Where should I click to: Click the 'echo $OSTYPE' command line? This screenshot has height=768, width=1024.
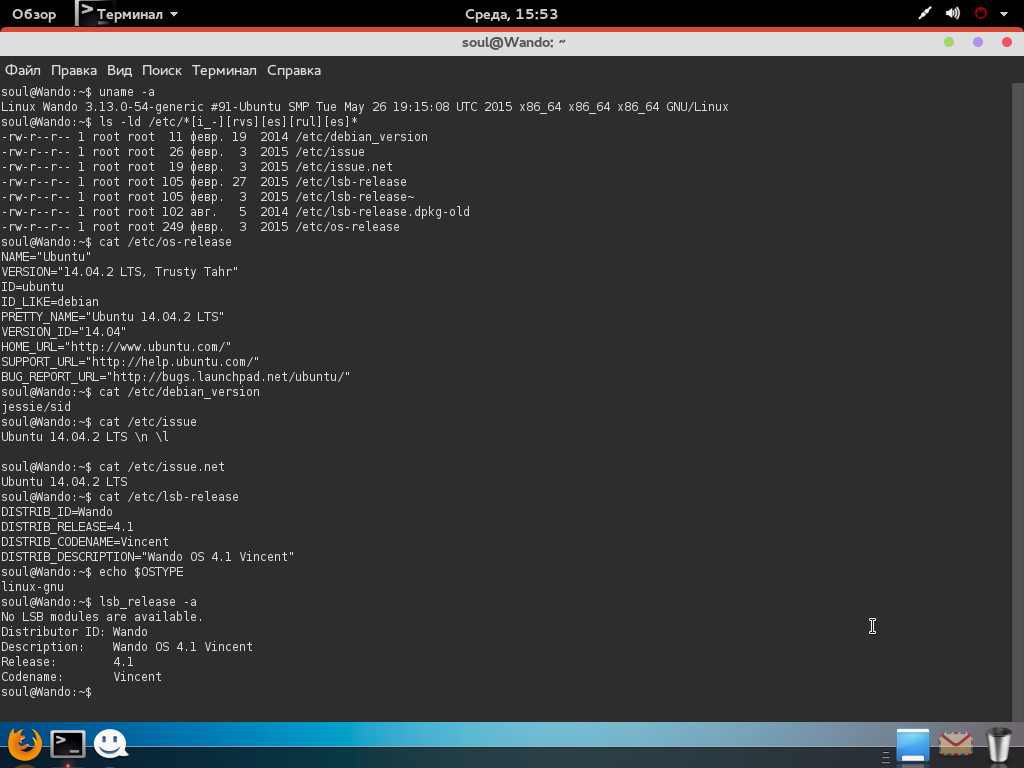point(92,573)
